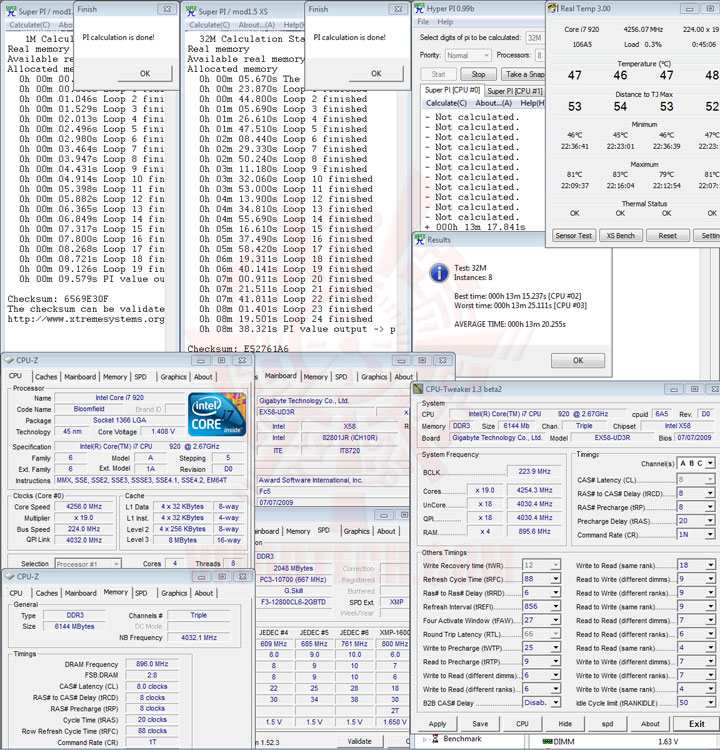Open the File menu in Hyper PI
This screenshot has width=720, height=750.
(x=423, y=22)
